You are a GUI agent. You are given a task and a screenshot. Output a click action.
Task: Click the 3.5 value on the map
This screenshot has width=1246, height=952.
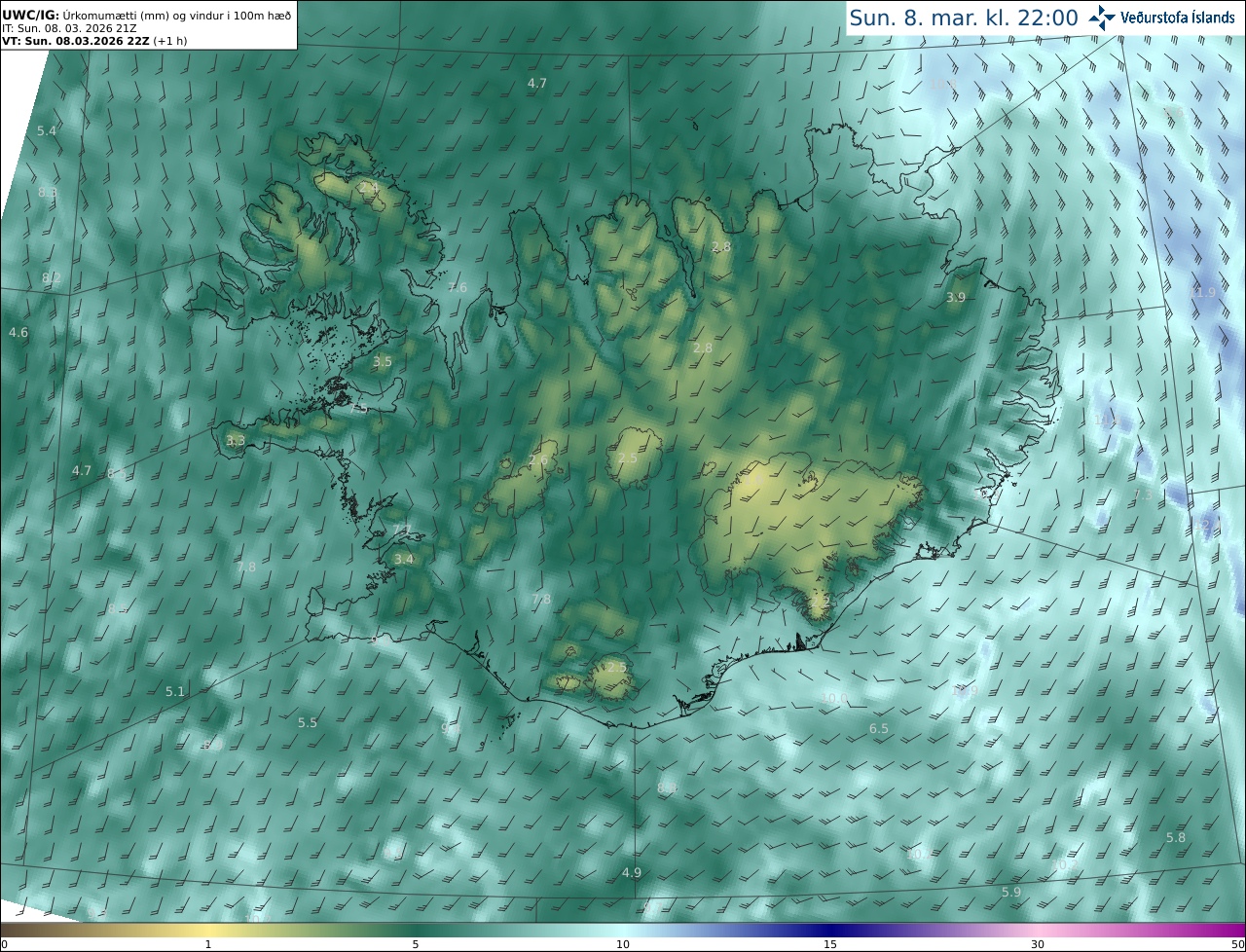[x=383, y=362]
